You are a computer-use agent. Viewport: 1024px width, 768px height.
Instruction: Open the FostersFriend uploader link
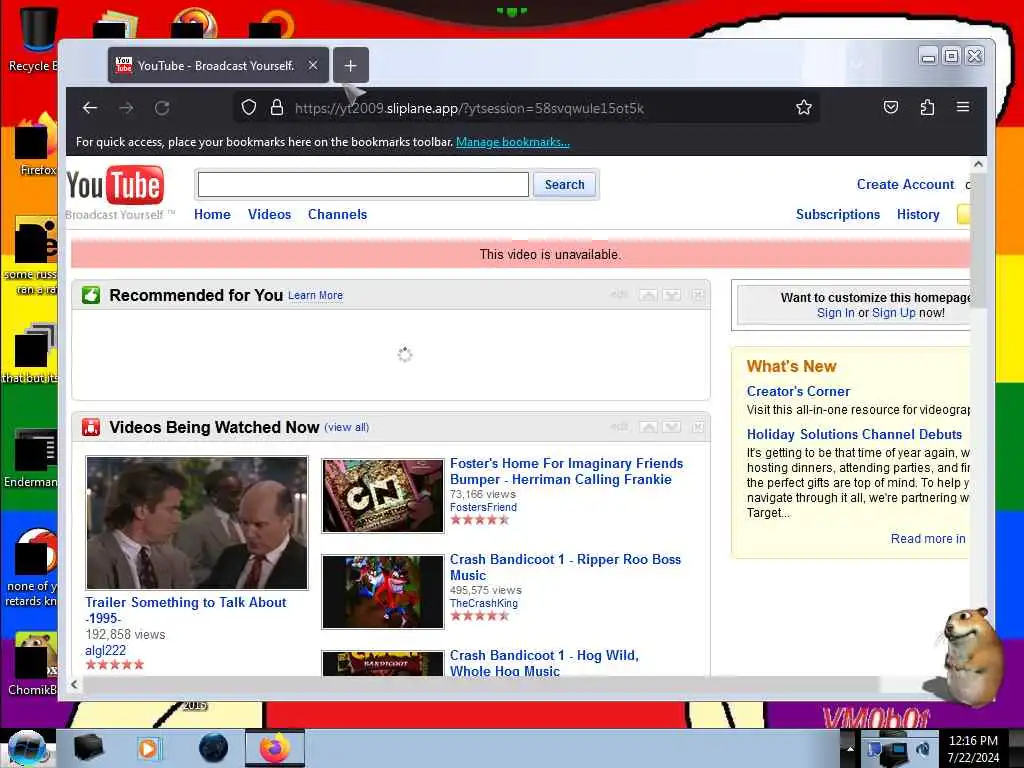(x=483, y=507)
